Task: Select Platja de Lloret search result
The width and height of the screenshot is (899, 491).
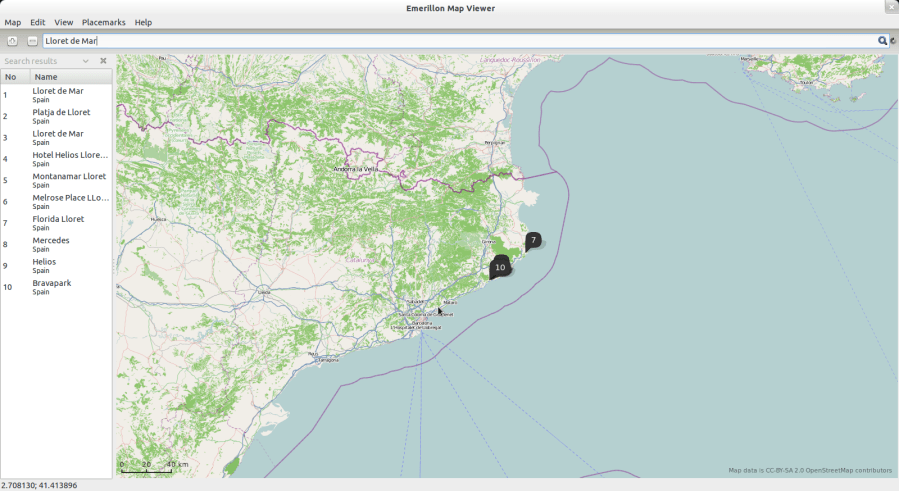Action: pyautogui.click(x=61, y=116)
